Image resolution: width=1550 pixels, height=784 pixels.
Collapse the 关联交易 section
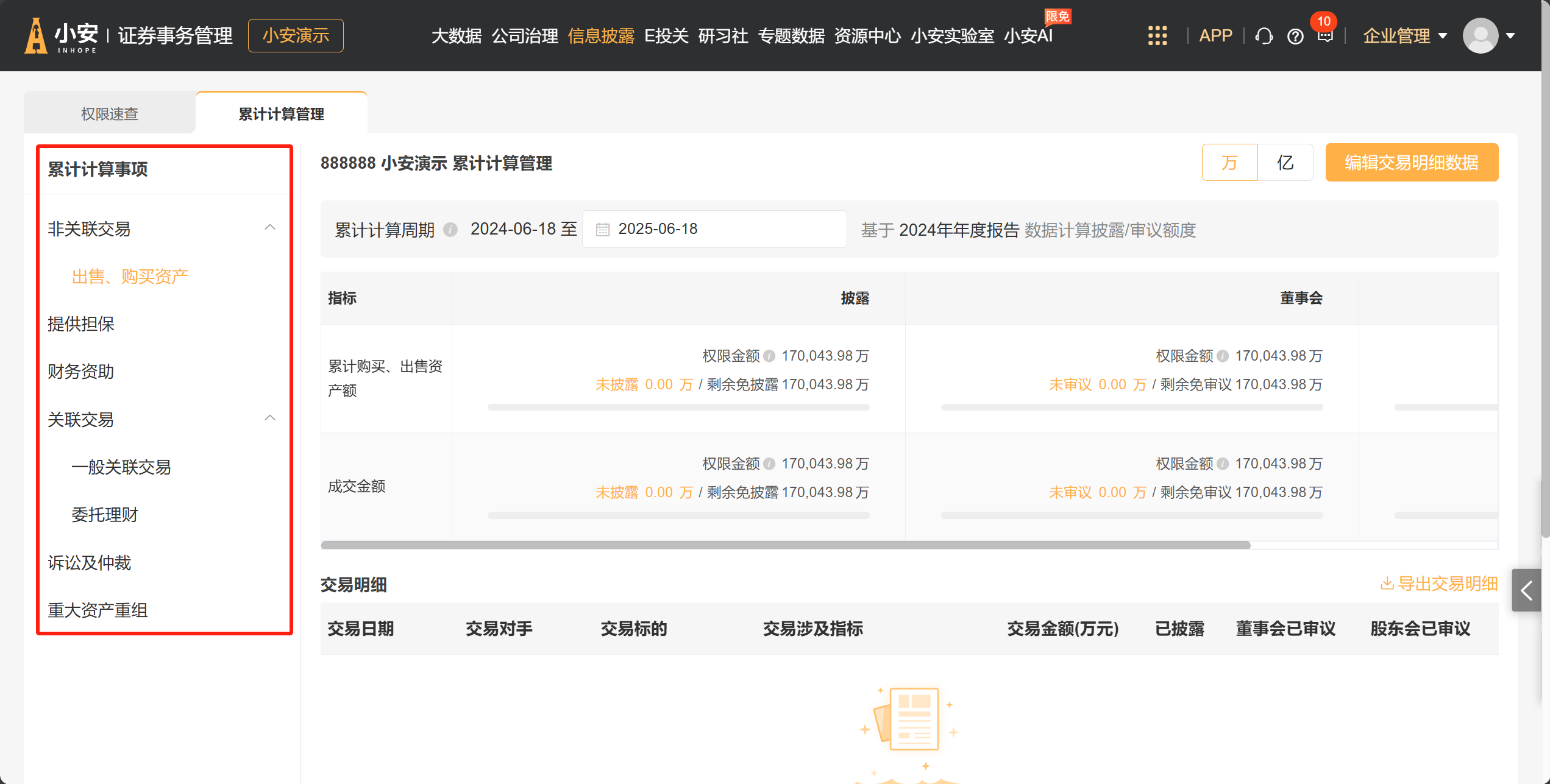(270, 418)
